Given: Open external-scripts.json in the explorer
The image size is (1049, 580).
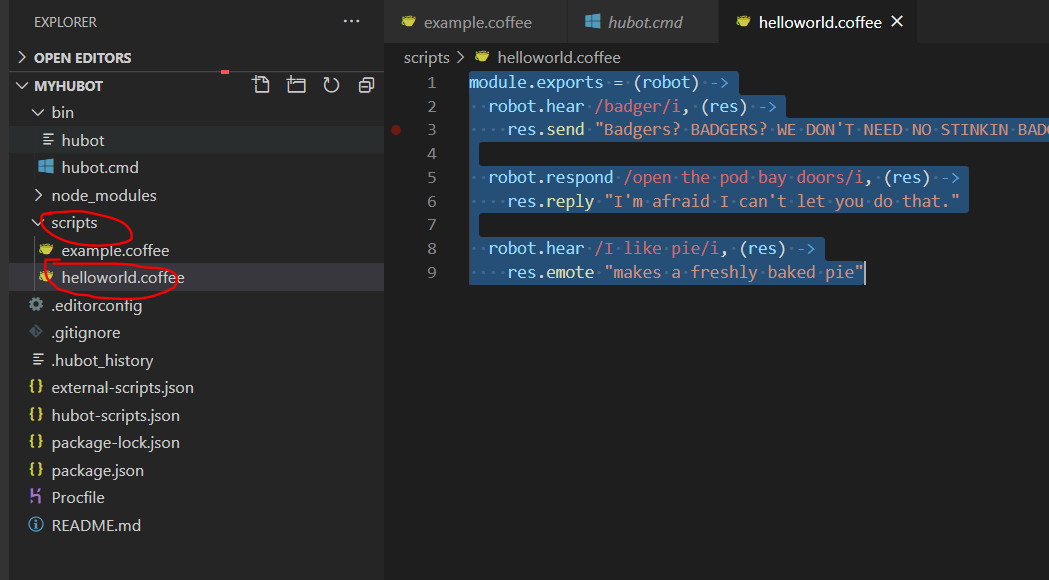Looking at the screenshot, I should click(x=122, y=387).
